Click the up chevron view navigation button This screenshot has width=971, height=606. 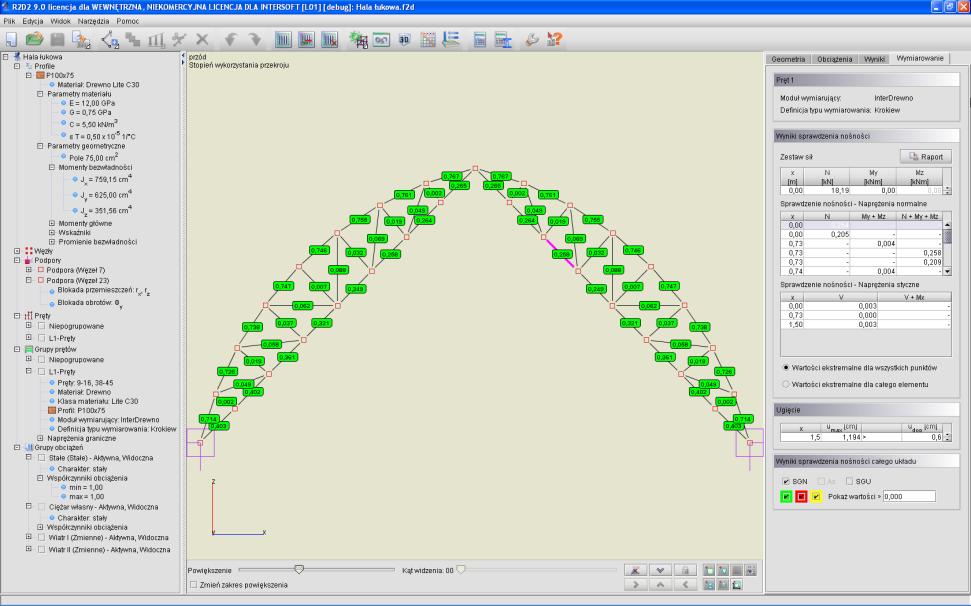pyautogui.click(x=660, y=584)
